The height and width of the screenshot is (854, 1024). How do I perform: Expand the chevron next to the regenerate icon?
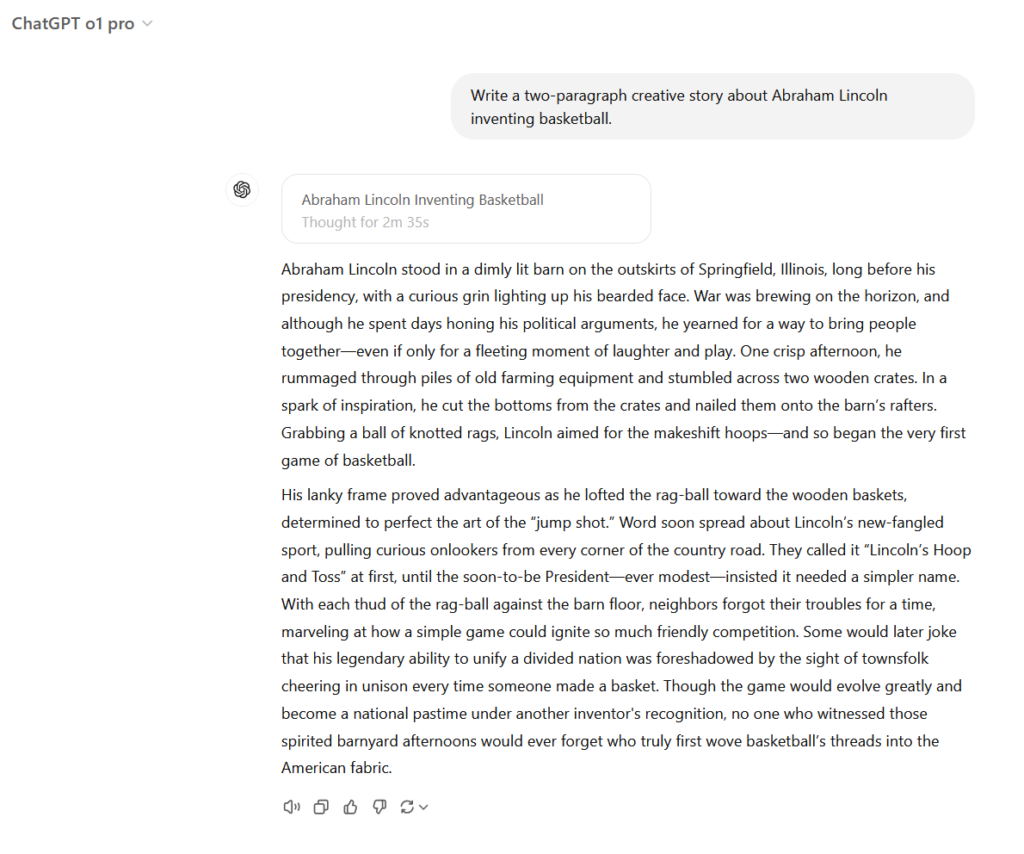pos(424,808)
